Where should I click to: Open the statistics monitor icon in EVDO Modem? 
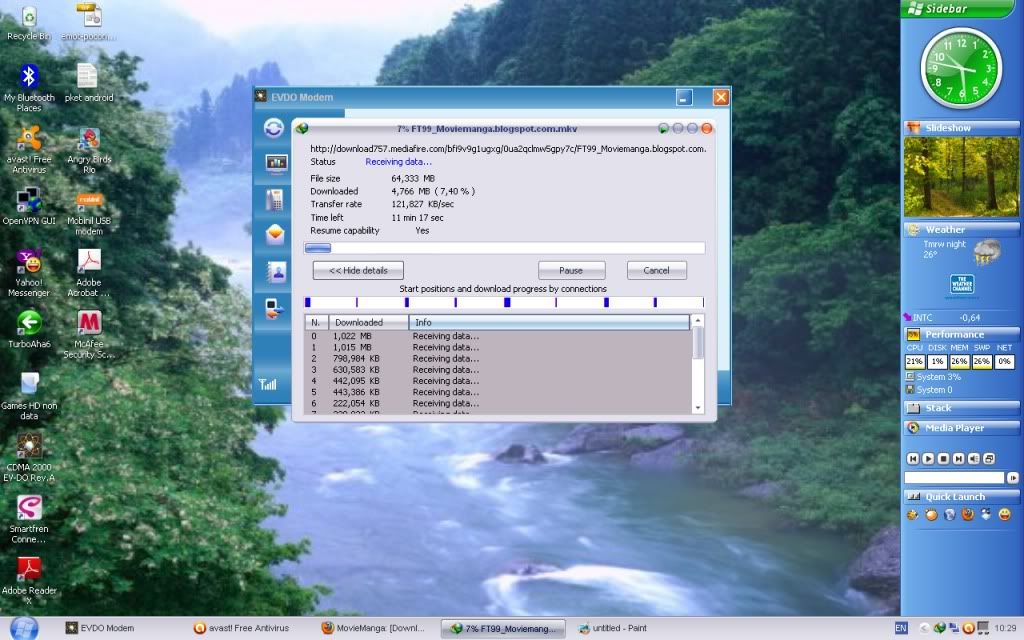276,163
